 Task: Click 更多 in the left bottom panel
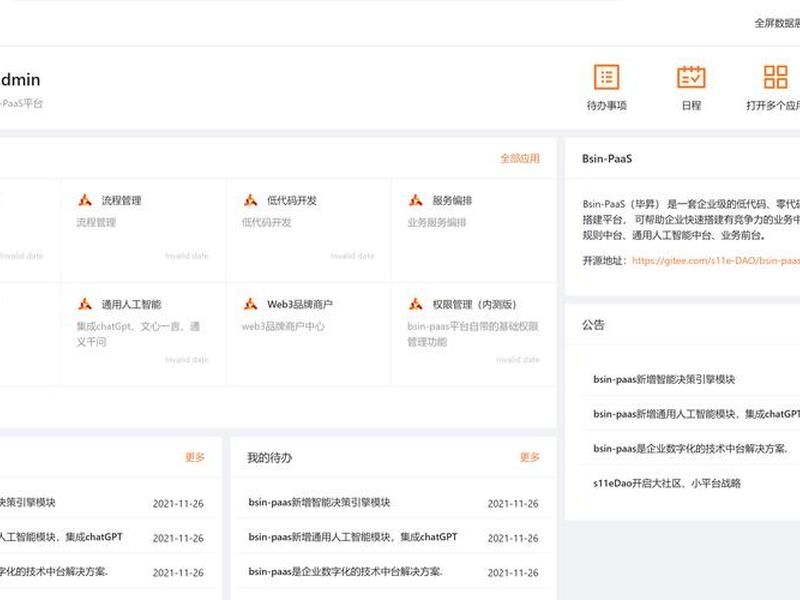point(194,457)
